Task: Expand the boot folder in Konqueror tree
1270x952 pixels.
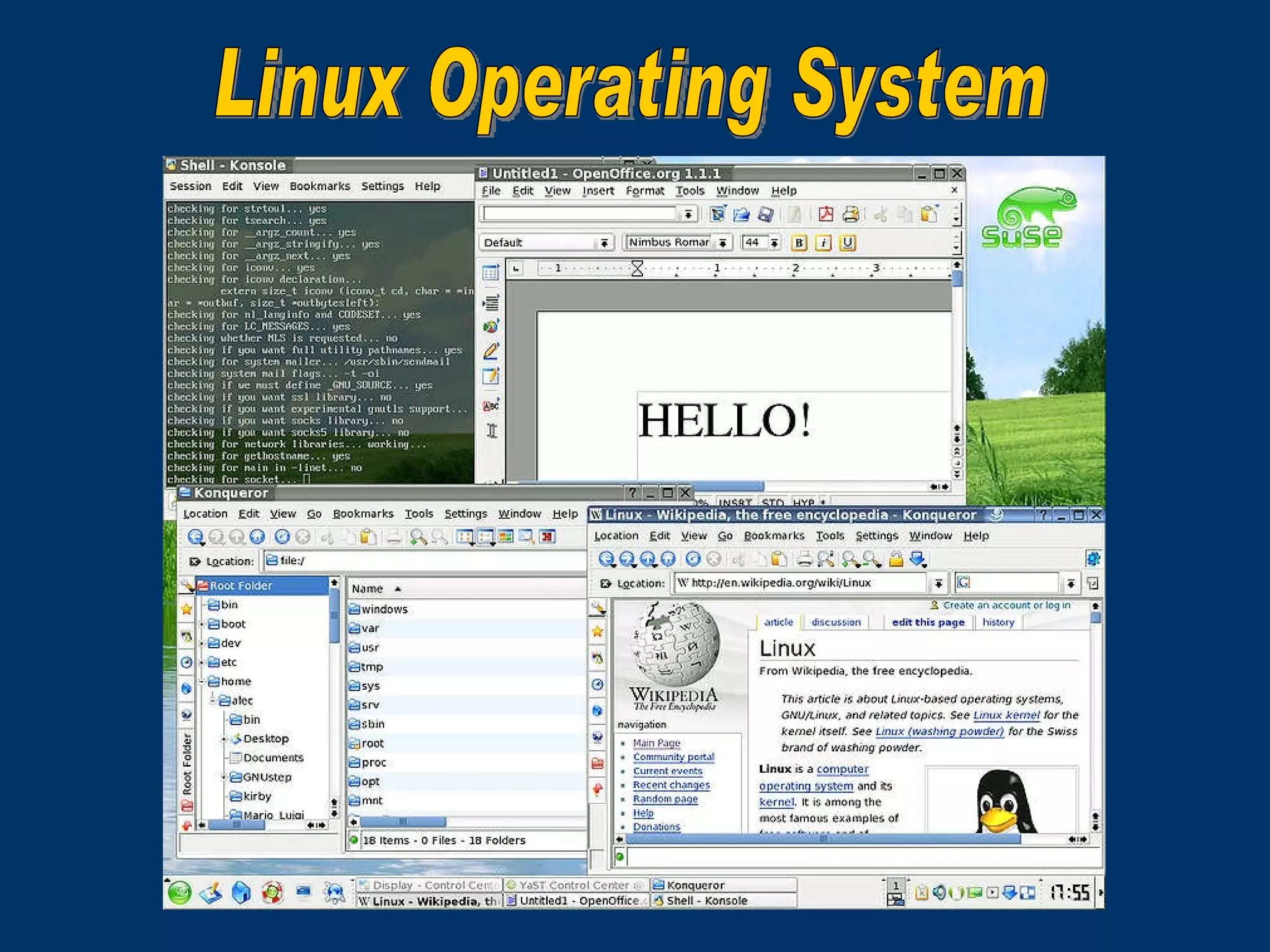Action: pyautogui.click(x=202, y=624)
